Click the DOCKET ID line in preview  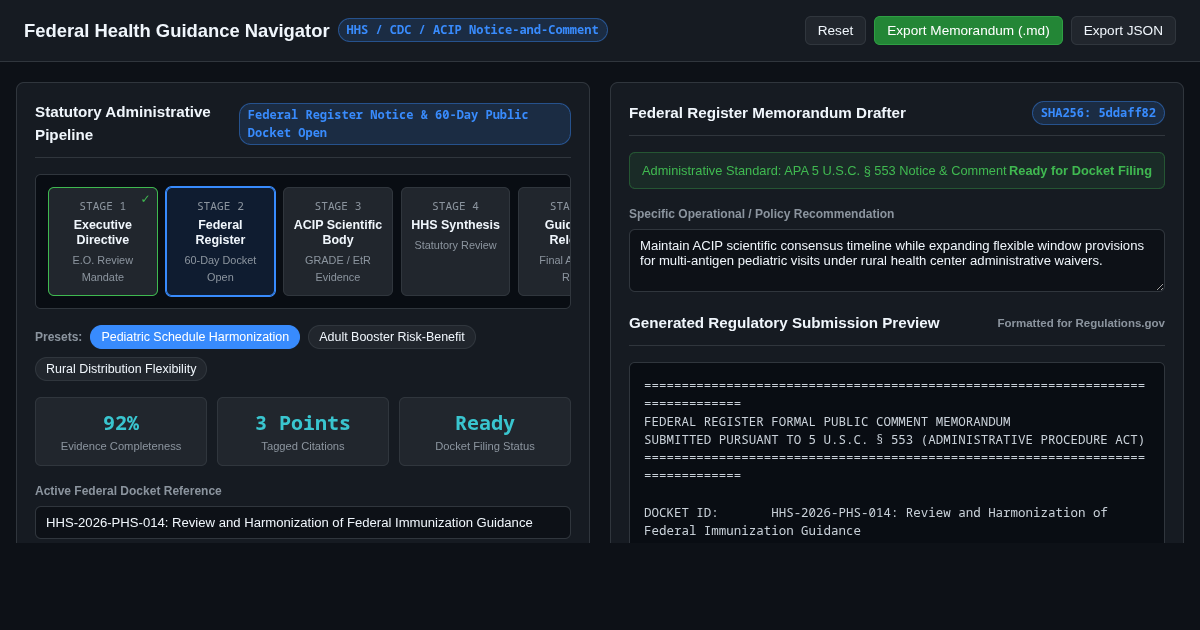tap(876, 521)
